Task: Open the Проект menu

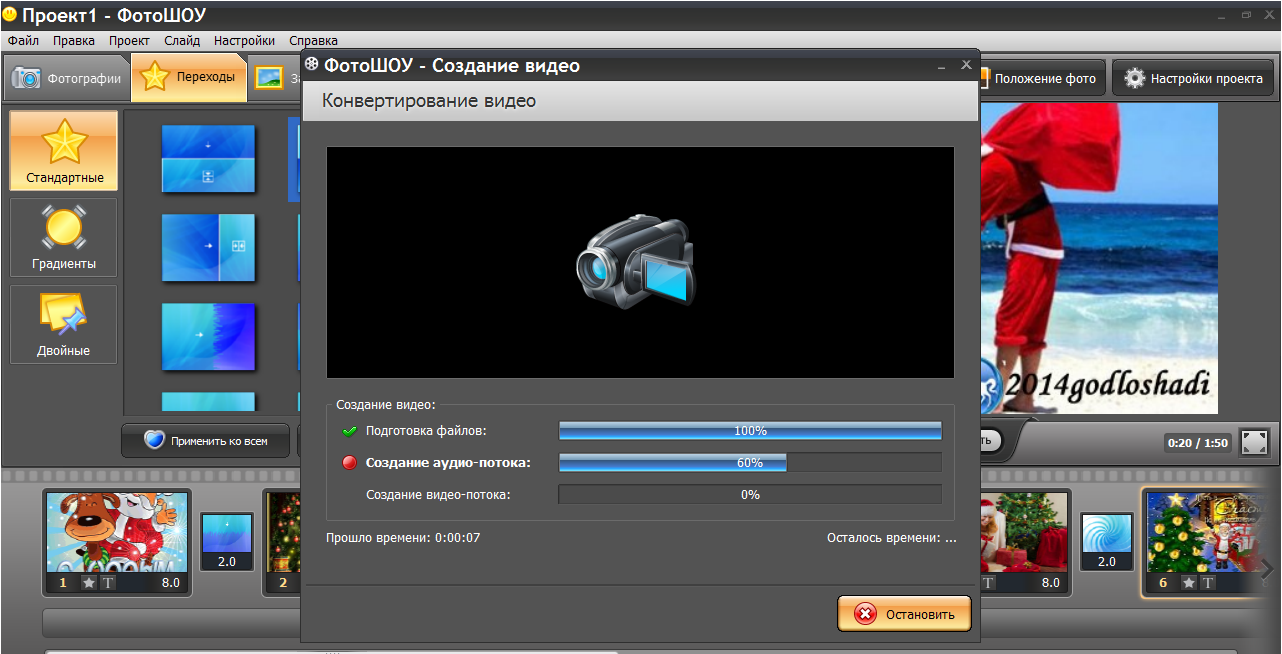Action: pyautogui.click(x=130, y=41)
